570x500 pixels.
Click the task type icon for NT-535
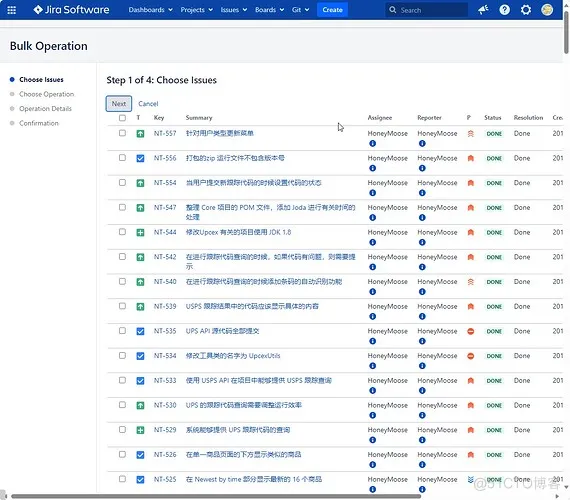click(x=140, y=331)
